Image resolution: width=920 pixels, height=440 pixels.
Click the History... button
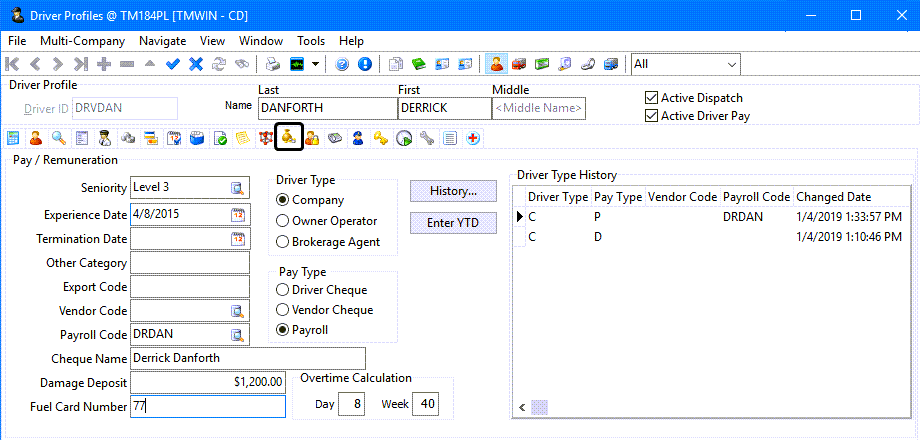453,191
